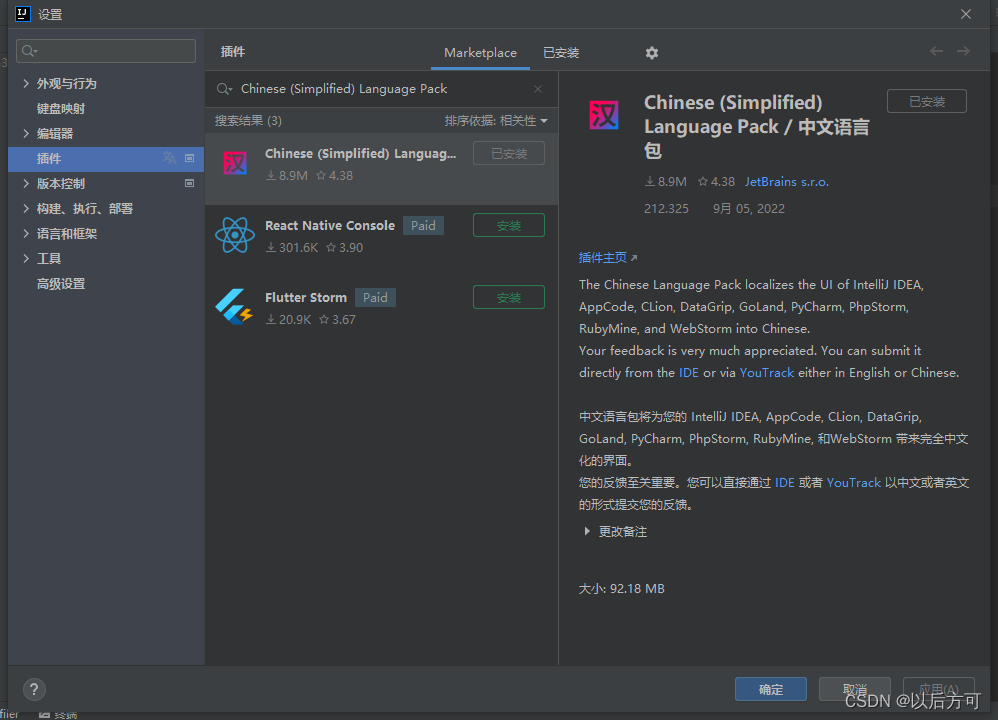This screenshot has height=720, width=998.
Task: Click the Flutter Storm plugin icon
Action: (x=234, y=307)
